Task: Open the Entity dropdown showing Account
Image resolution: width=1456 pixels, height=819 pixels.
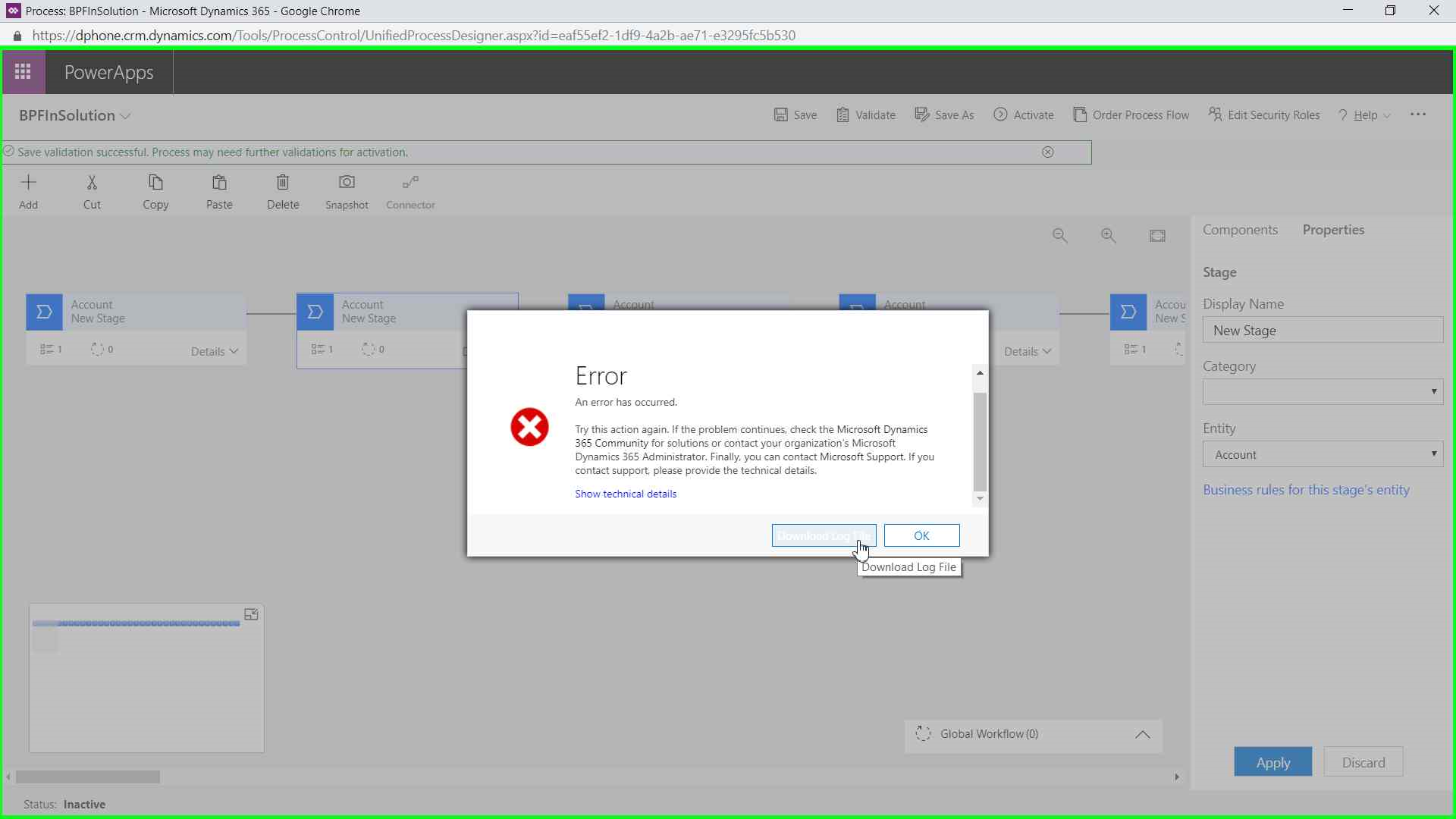Action: pyautogui.click(x=1322, y=455)
